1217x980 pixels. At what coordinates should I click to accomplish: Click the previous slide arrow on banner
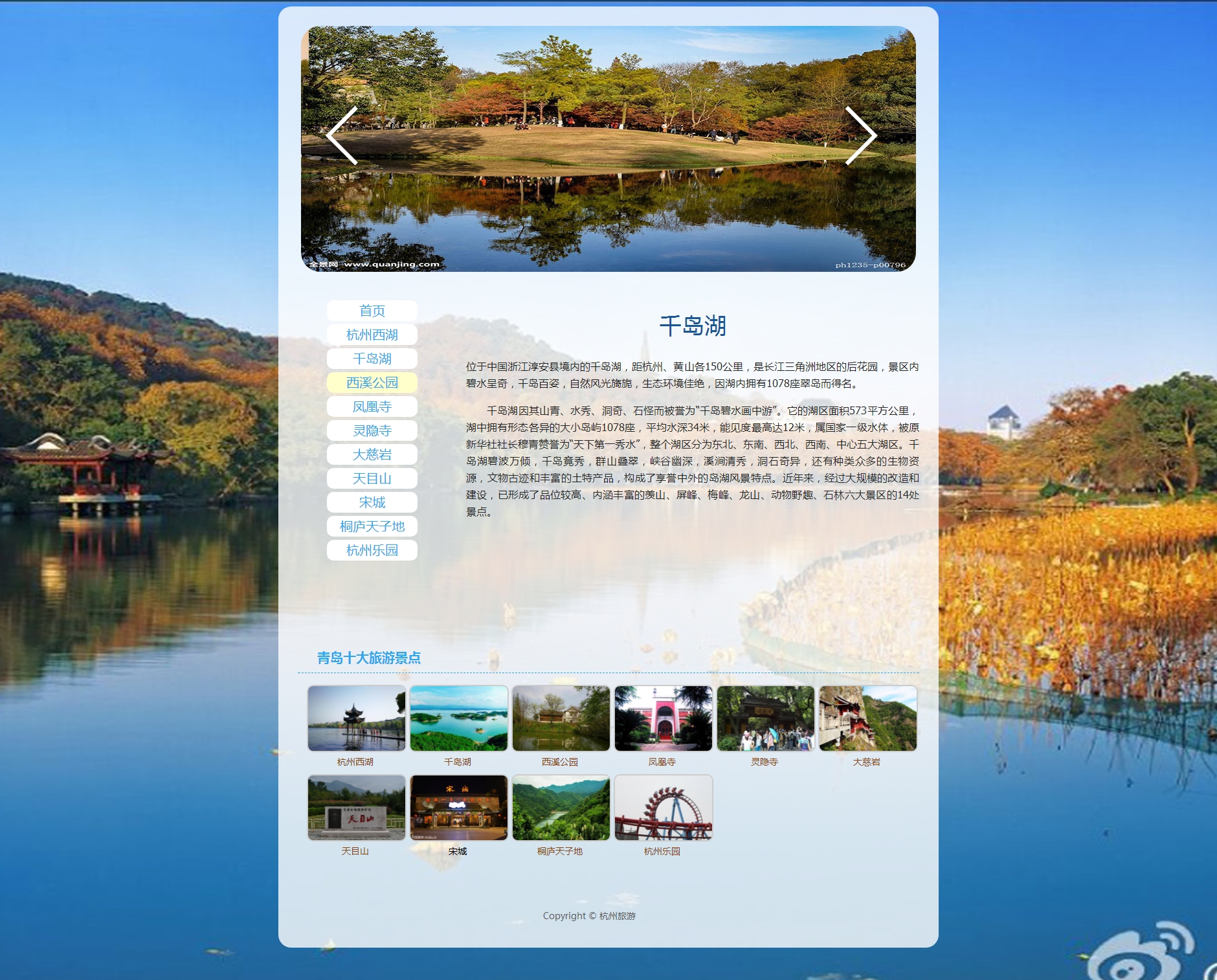342,136
